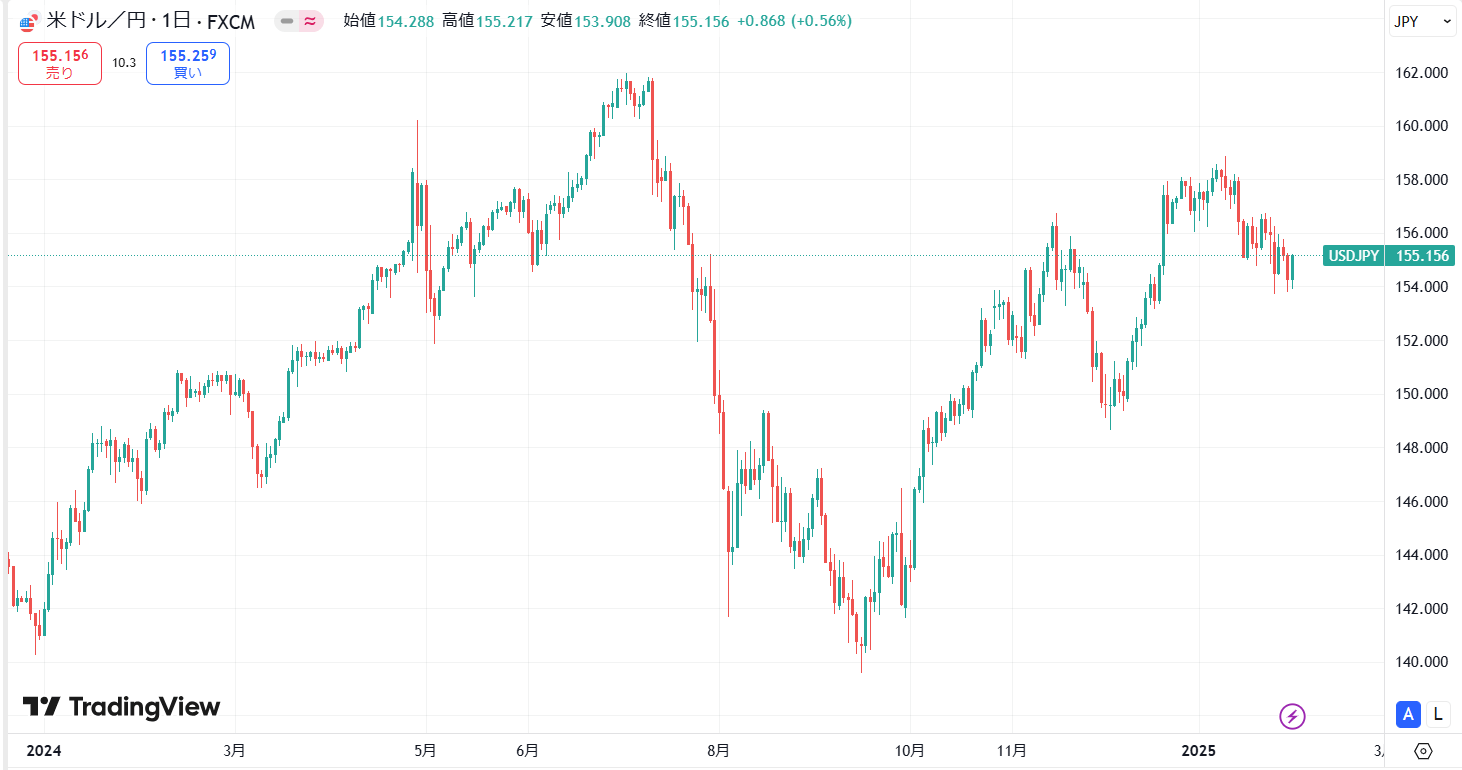This screenshot has width=1462, height=770.
Task: Click the 150.000 price axis label
Action: pyautogui.click(x=1423, y=394)
